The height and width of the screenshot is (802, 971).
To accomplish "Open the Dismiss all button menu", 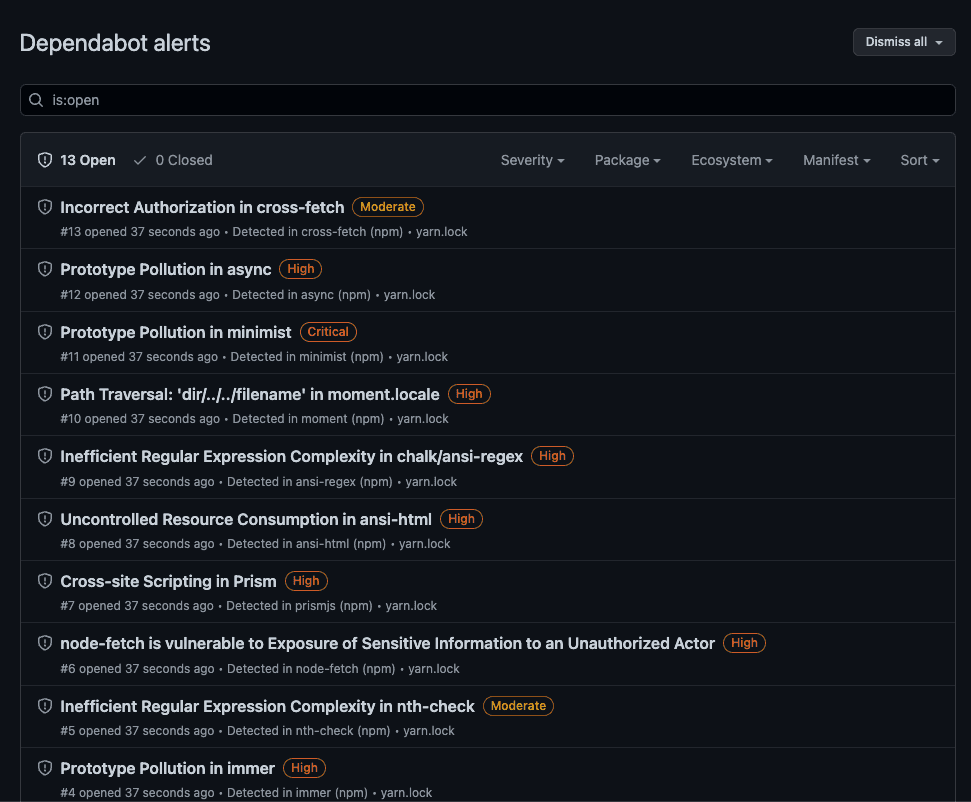I will coord(903,42).
